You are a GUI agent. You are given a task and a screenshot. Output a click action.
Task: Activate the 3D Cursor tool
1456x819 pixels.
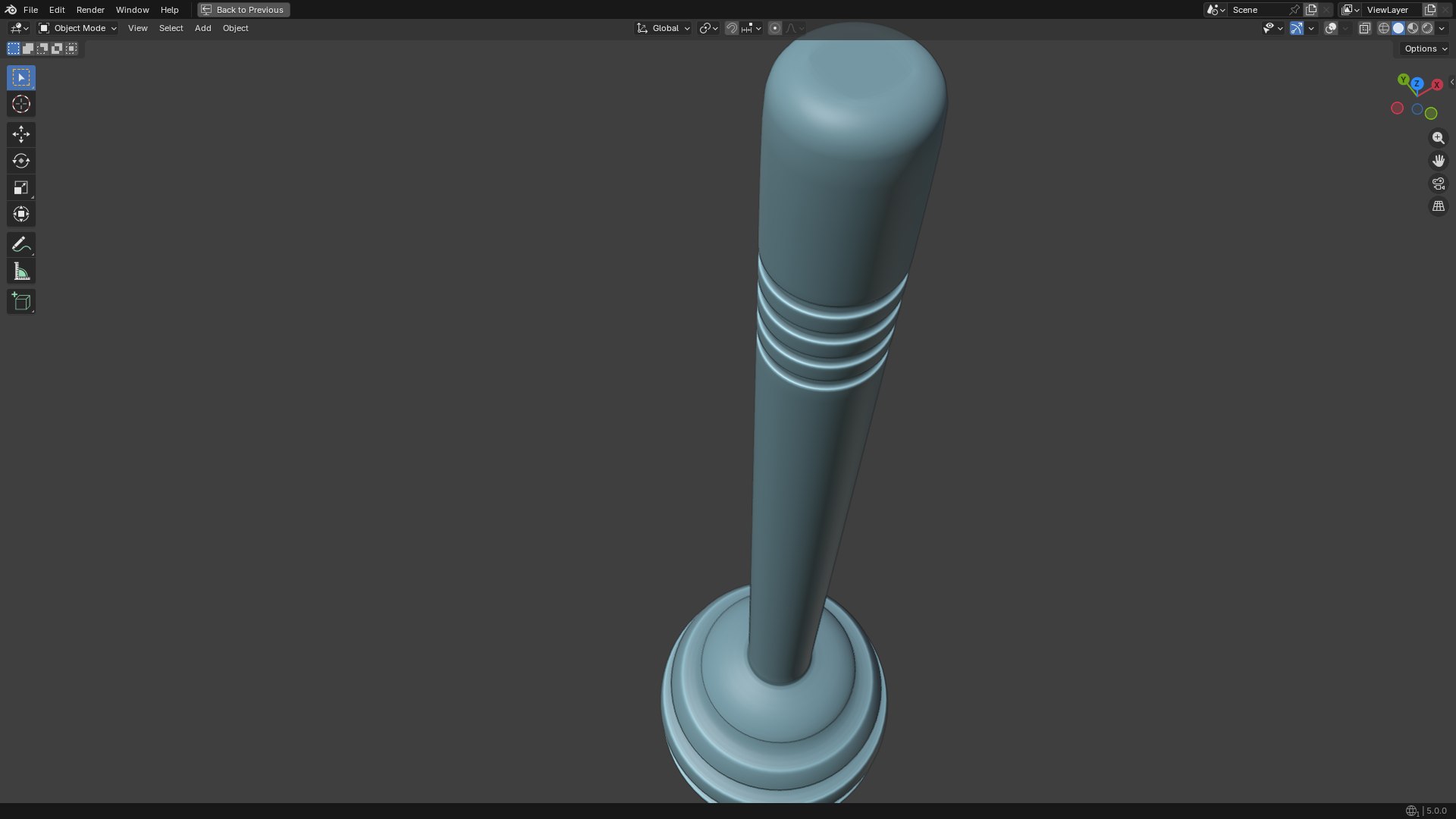21,104
